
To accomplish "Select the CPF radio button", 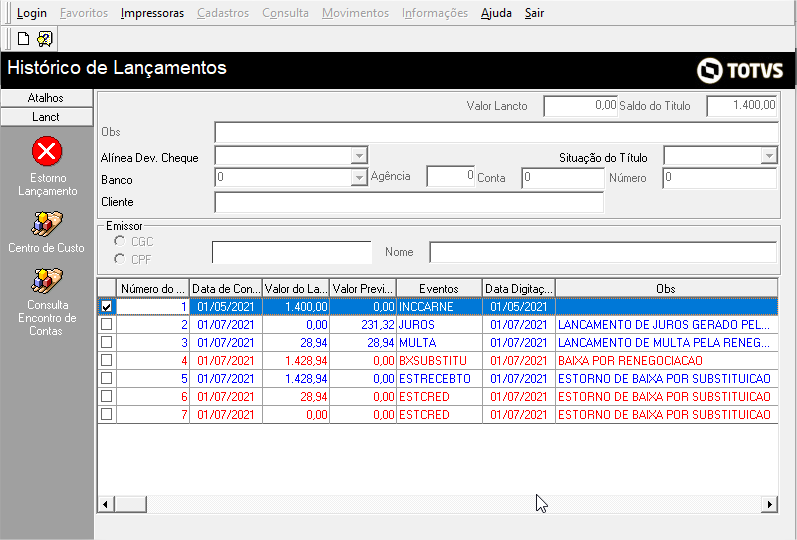I will 119,259.
